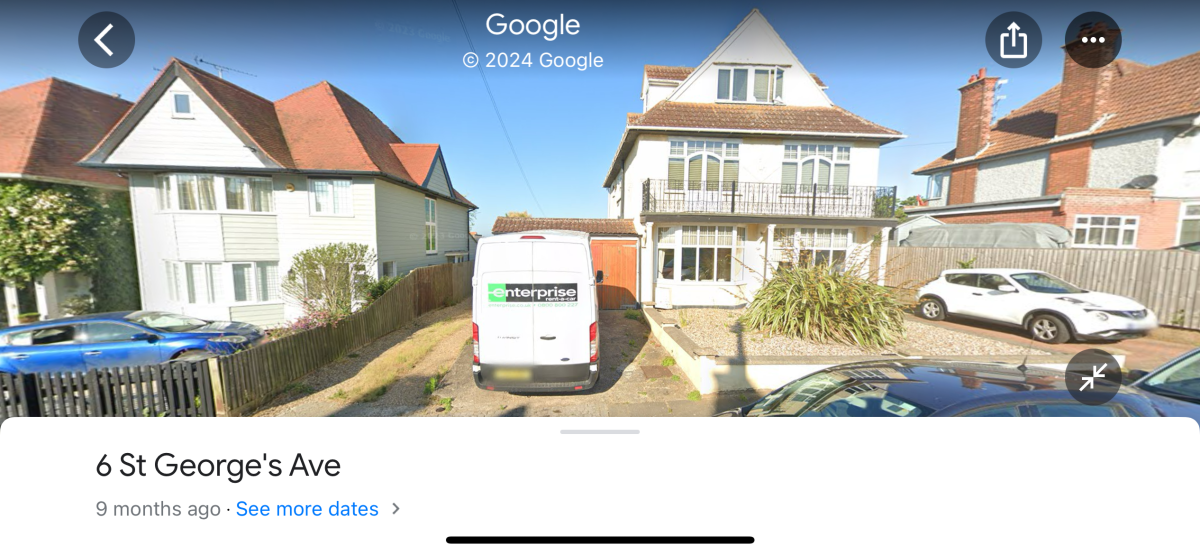Go back using the arrow button
The image size is (1200, 555).
[x=106, y=40]
